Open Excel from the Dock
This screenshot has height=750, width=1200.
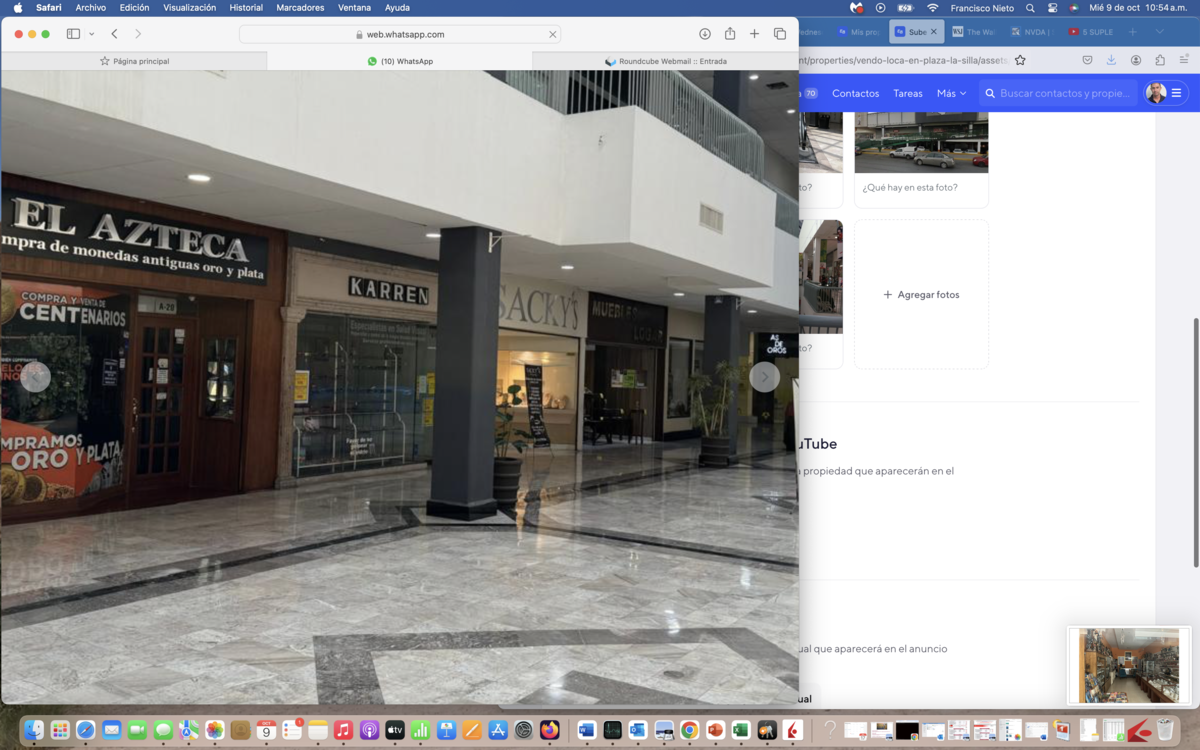[741, 730]
